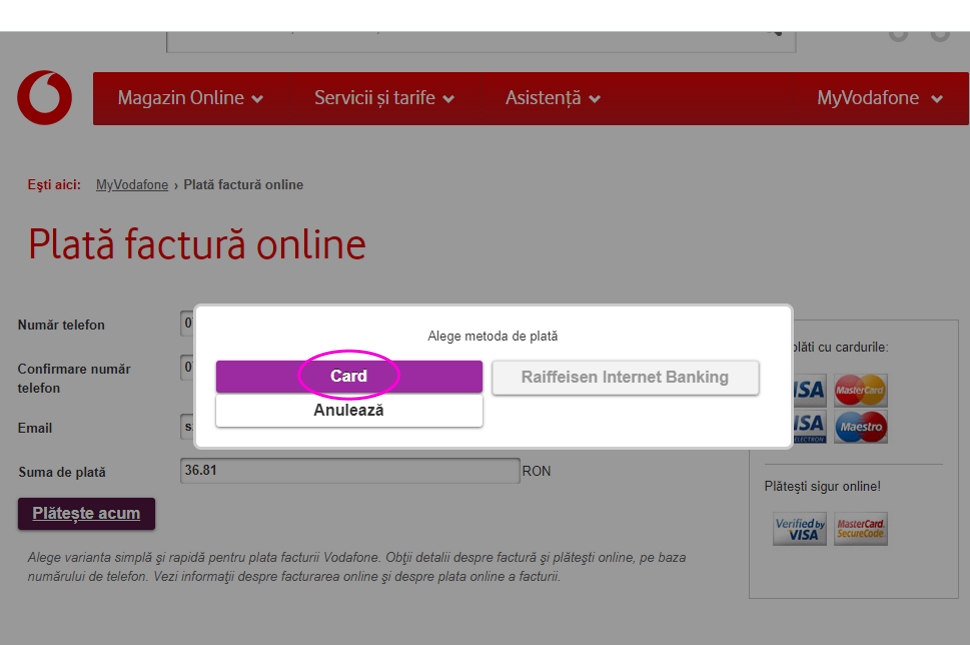Click the Număr telefon input field
970x645 pixels.
[x=187, y=324]
